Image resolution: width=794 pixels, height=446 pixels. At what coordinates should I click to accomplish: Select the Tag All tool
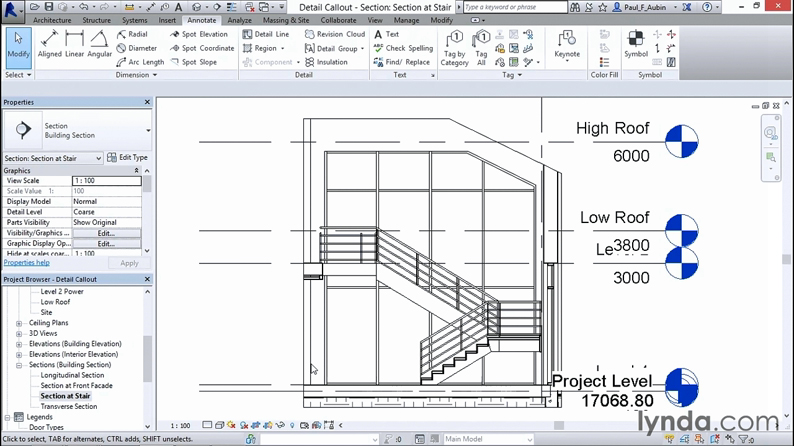click(x=482, y=48)
